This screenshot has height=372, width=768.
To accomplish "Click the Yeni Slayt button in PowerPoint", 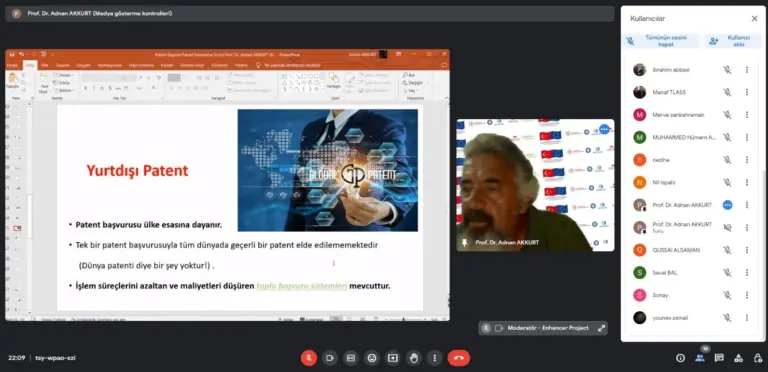I will coord(44,83).
